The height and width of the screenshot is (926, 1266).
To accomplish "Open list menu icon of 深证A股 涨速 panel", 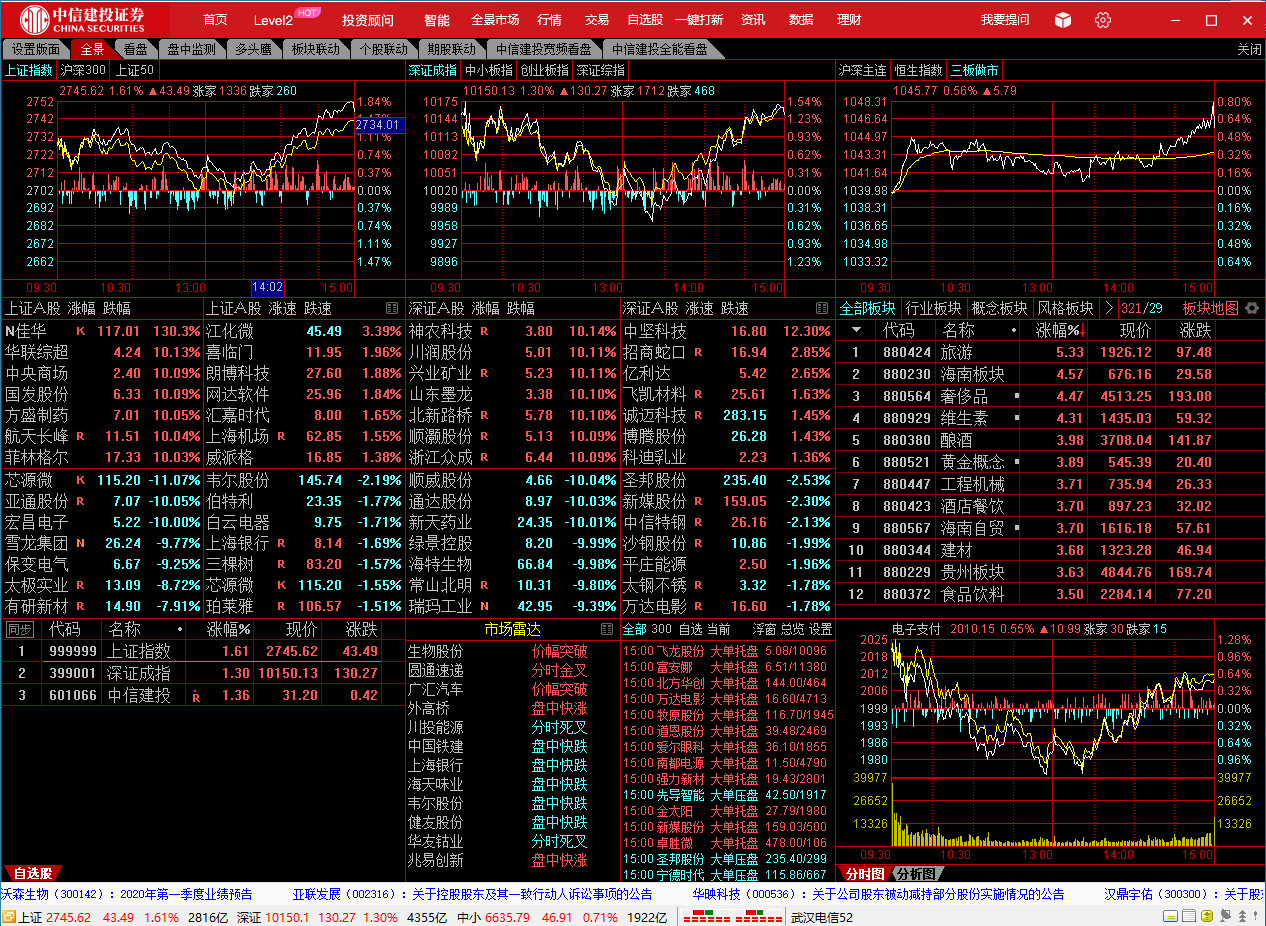I will pyautogui.click(x=822, y=308).
